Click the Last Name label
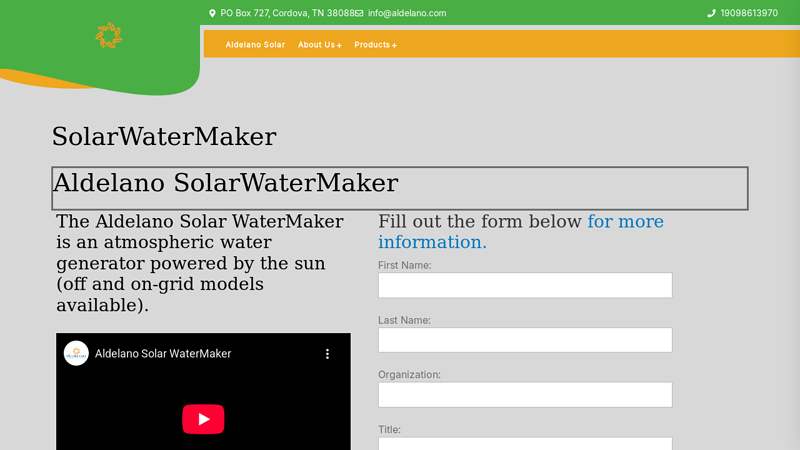Image resolution: width=800 pixels, height=450 pixels. (x=404, y=320)
